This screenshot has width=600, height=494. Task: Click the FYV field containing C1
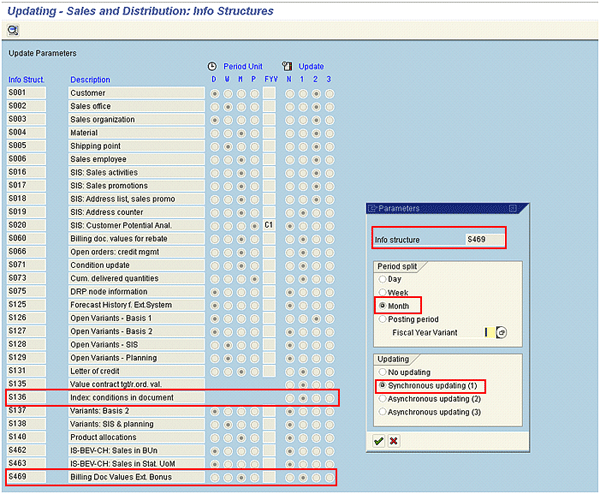(x=269, y=226)
